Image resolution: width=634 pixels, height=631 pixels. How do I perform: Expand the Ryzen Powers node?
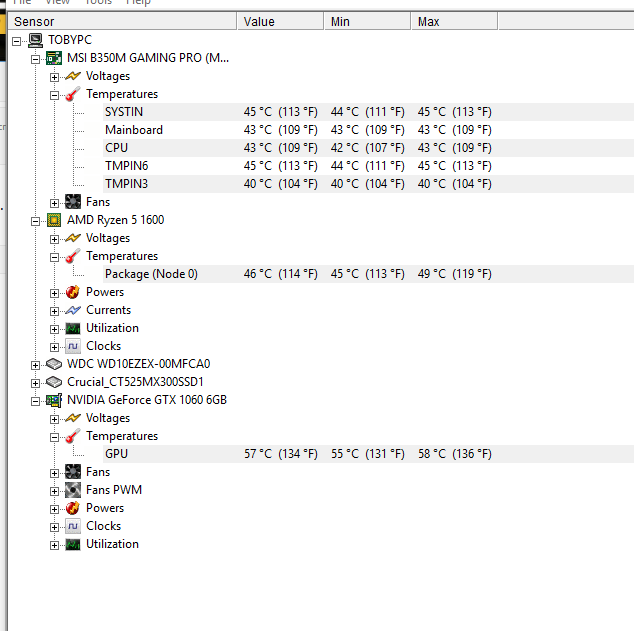pyautogui.click(x=54, y=293)
